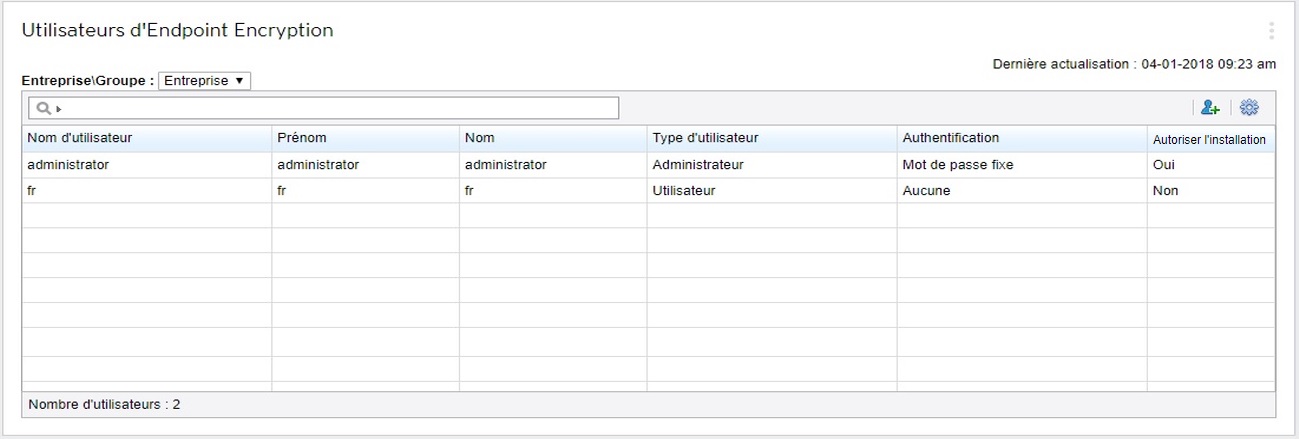Sort by Prénom column header
Viewport: 1299px width, 439px height.
302,138
